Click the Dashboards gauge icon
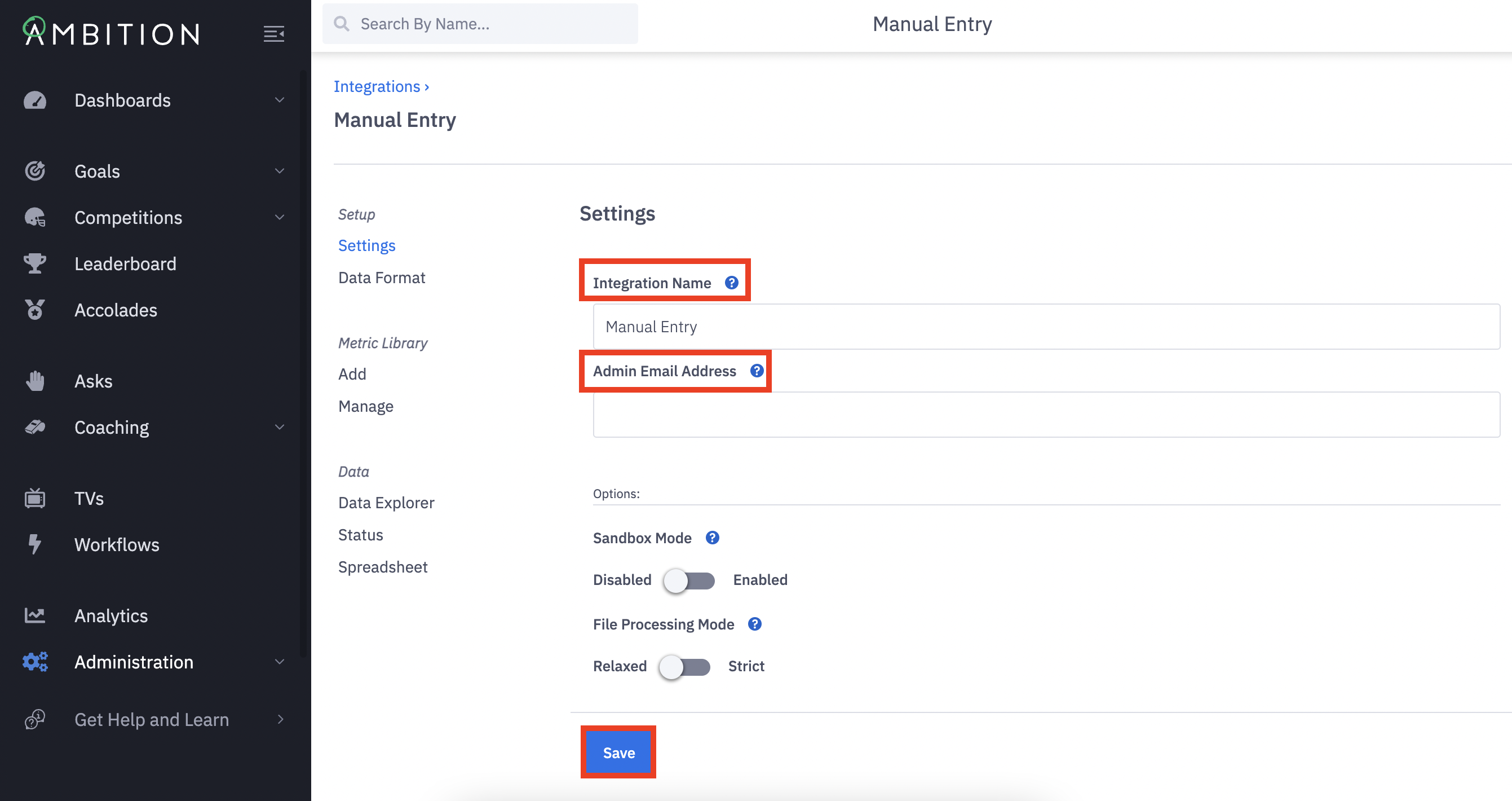This screenshot has height=801, width=1512. [34, 100]
